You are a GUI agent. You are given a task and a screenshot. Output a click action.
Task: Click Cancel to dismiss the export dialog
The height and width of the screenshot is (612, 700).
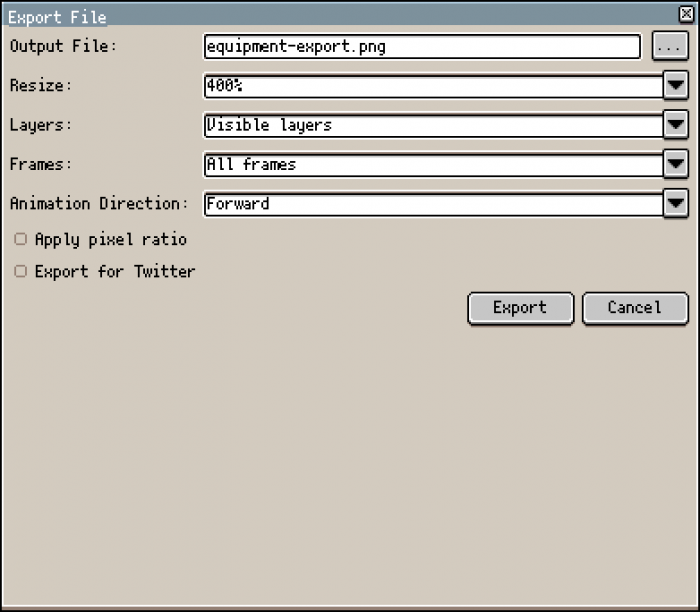click(635, 308)
